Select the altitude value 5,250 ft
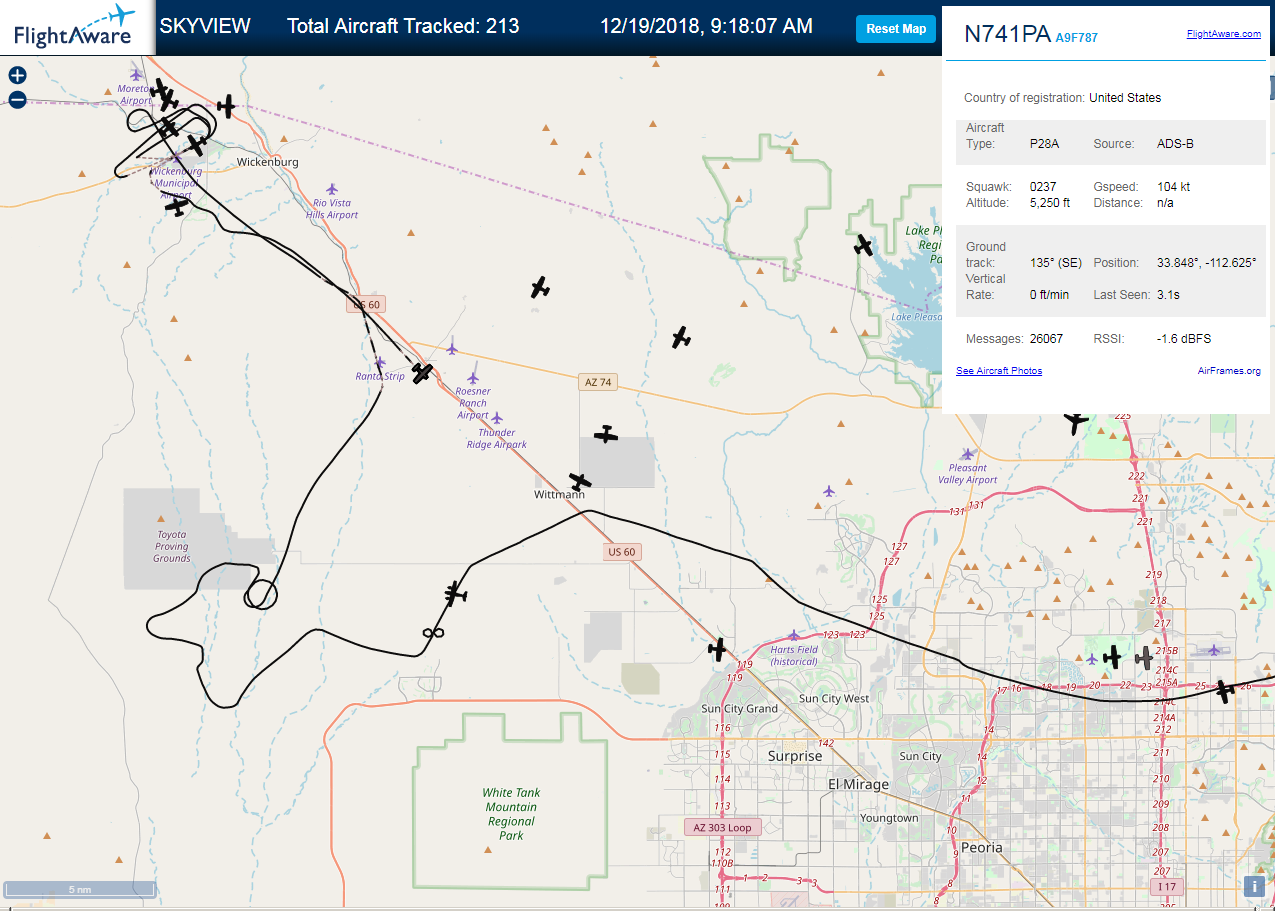This screenshot has width=1275, height=911. click(x=1050, y=203)
